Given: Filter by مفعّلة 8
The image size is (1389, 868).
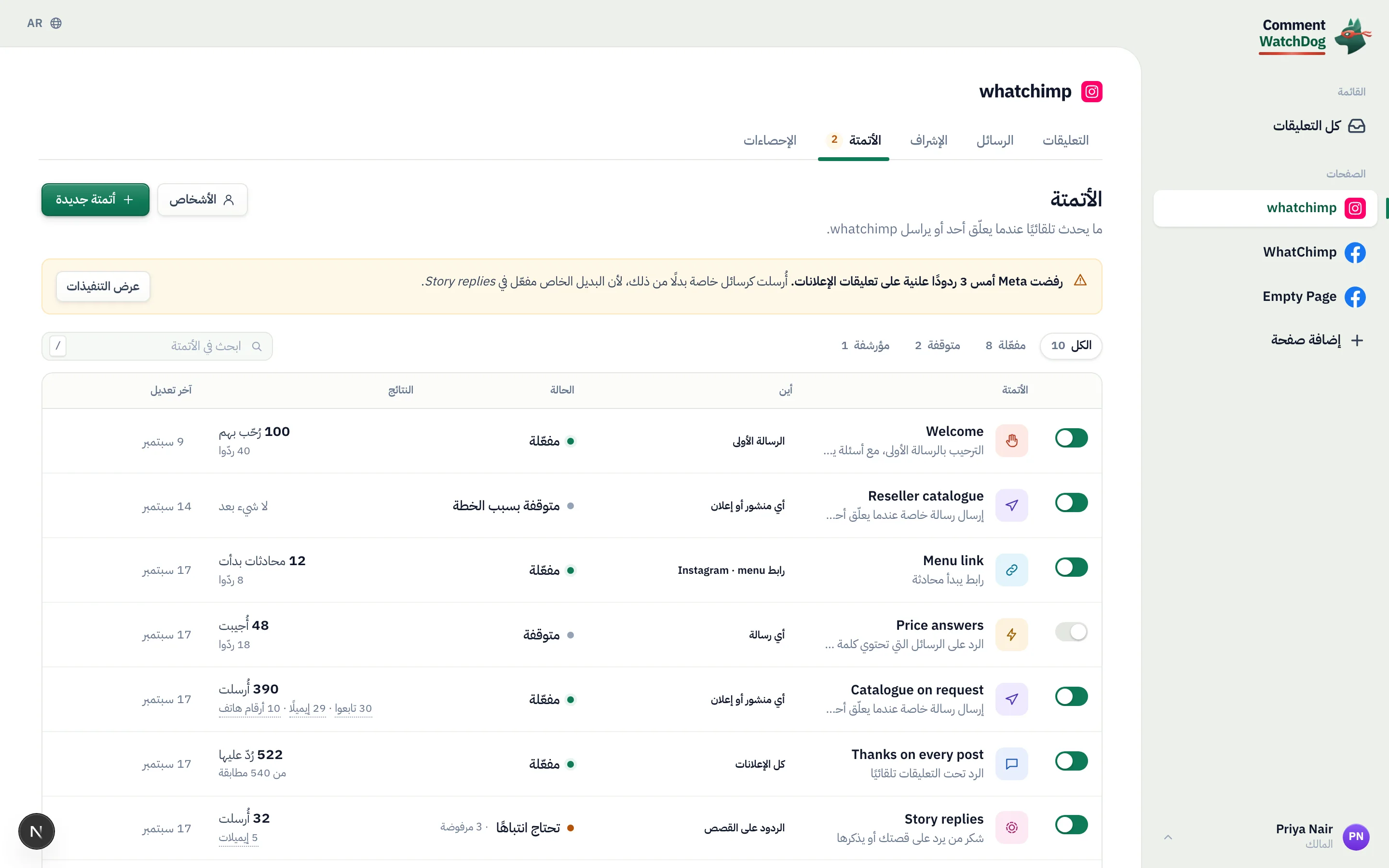Looking at the screenshot, I should click(x=1005, y=346).
